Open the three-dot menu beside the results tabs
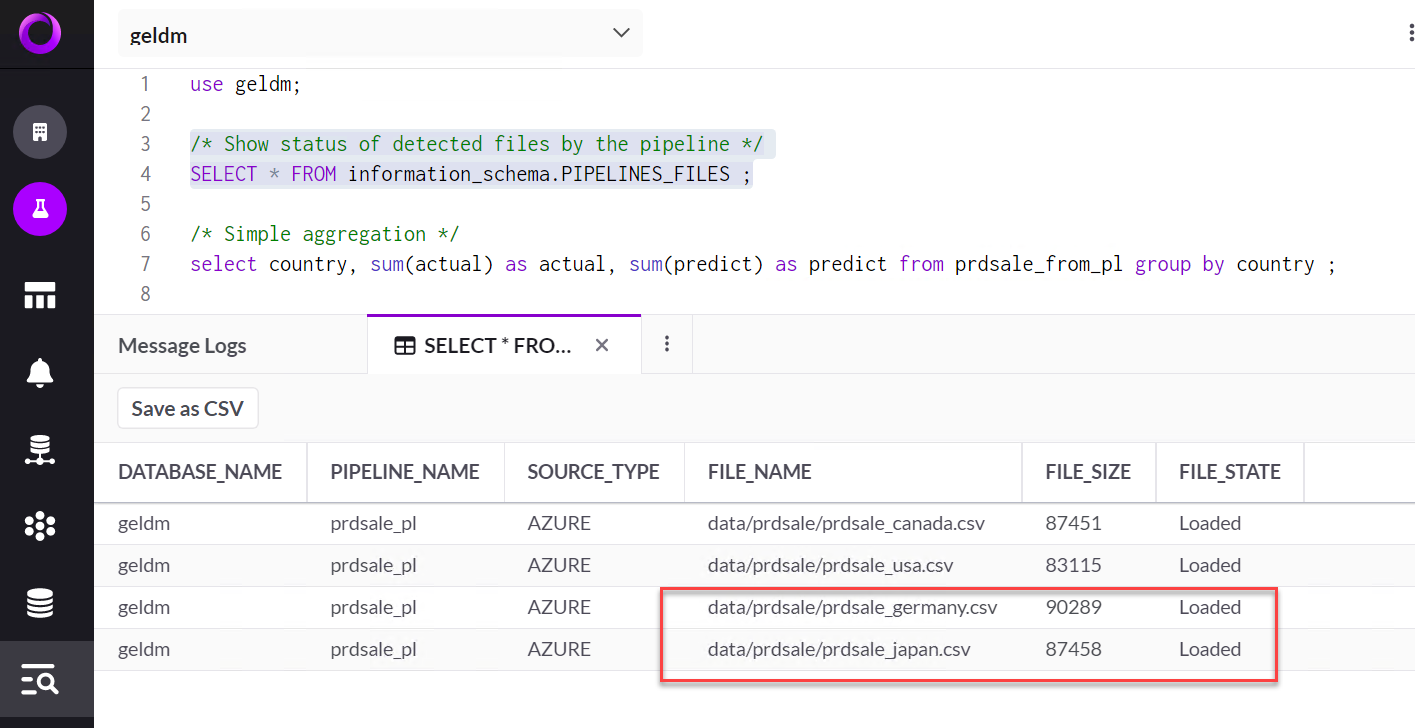 point(666,344)
